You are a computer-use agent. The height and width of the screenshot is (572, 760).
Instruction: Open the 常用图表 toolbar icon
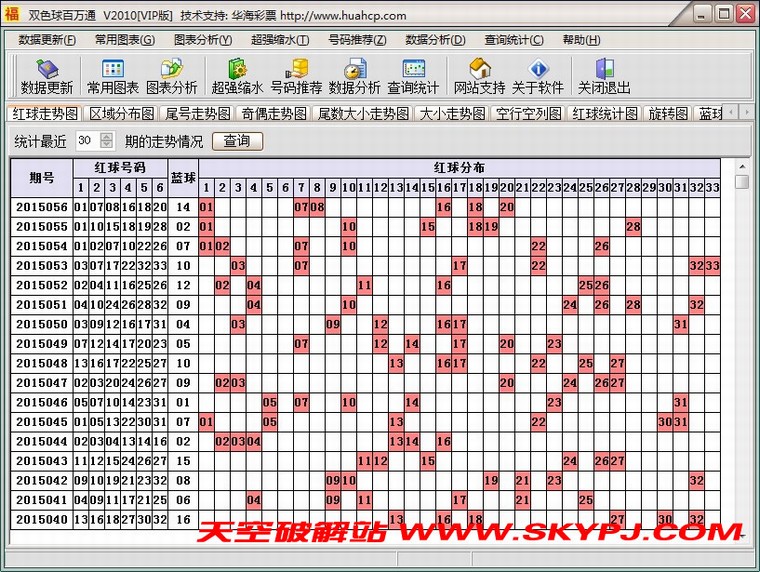click(x=112, y=69)
